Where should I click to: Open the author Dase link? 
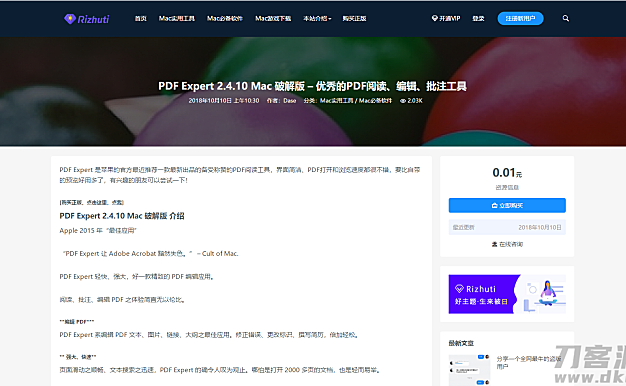pos(290,101)
